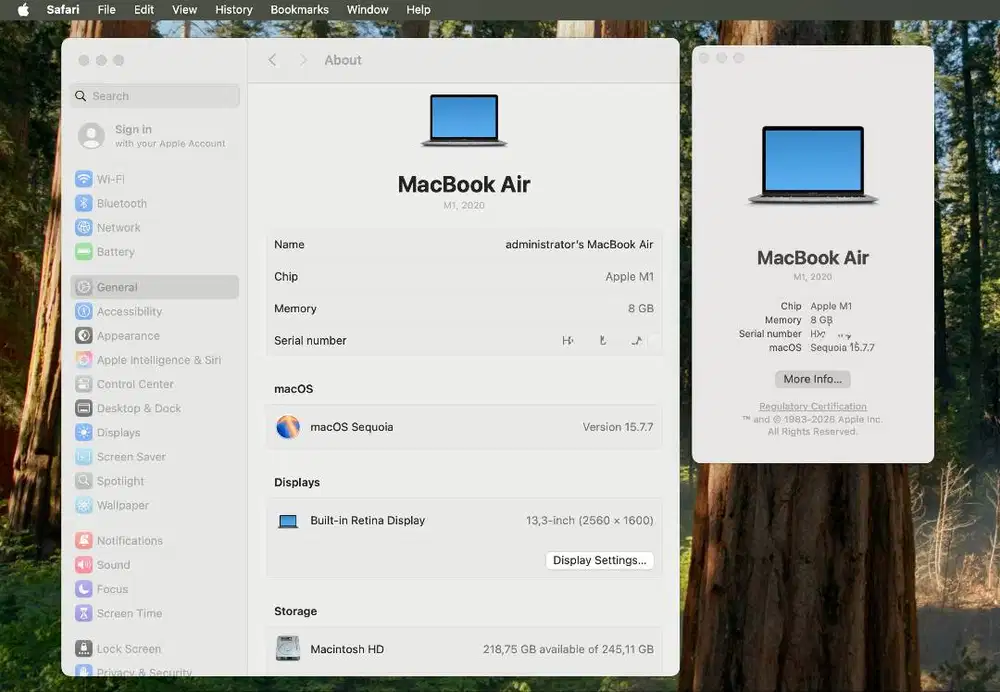Click the macOS Sequoia icon
Image resolution: width=1000 pixels, height=692 pixels.
(288, 427)
